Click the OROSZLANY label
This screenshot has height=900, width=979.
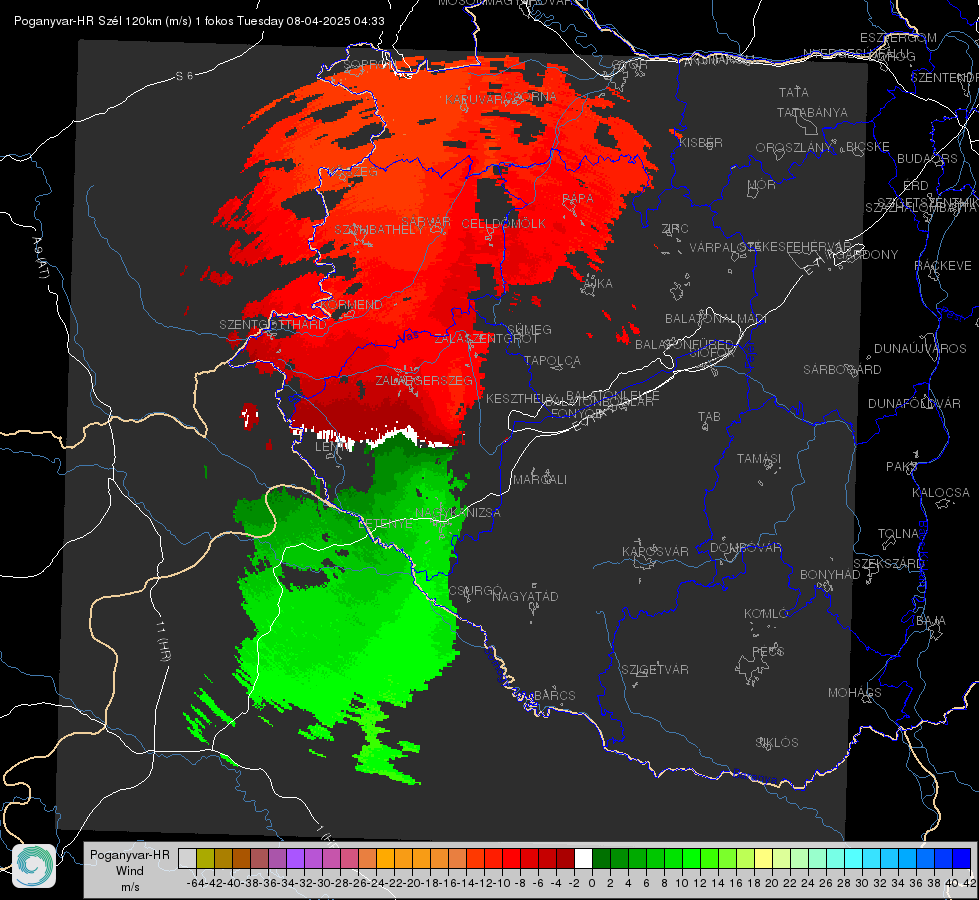794,148
